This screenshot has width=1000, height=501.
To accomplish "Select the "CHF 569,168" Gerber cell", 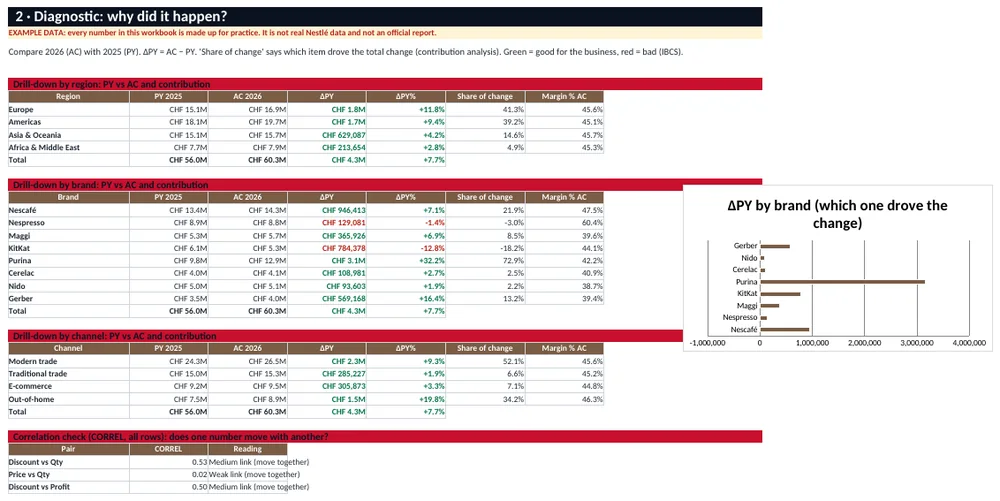I will tap(327, 298).
